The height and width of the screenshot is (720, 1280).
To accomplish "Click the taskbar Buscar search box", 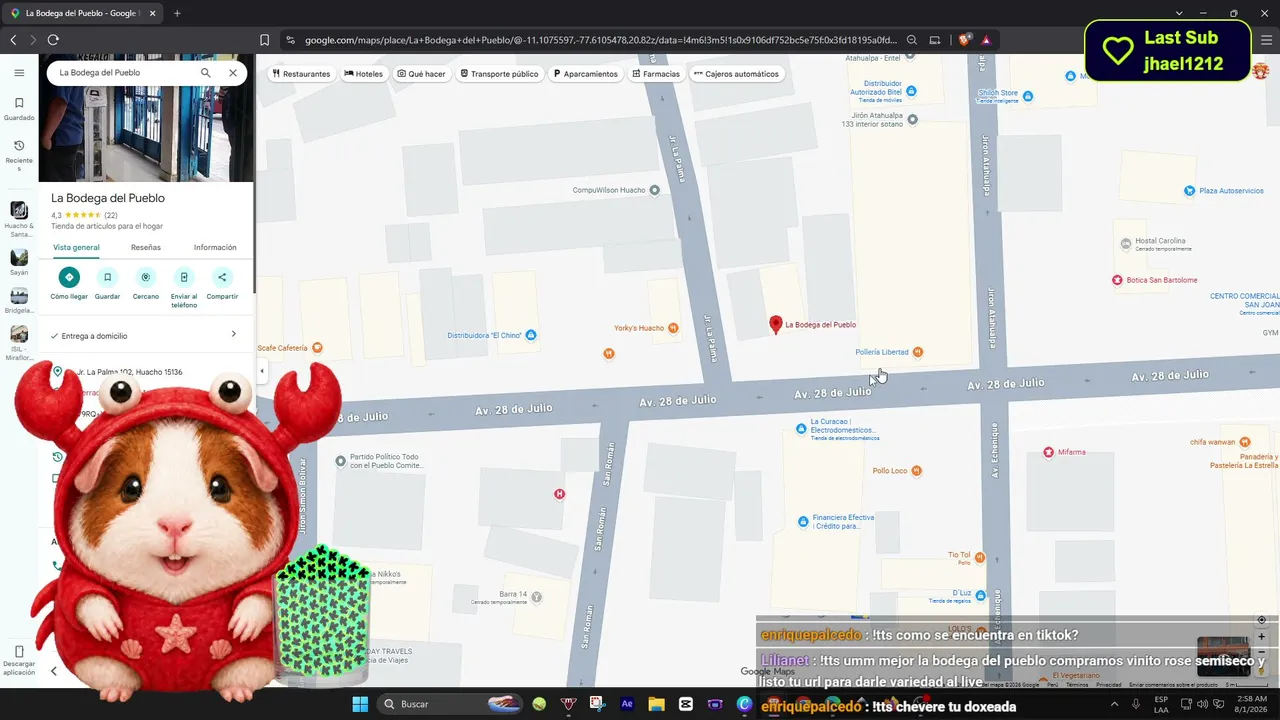I will pyautogui.click(x=452, y=704).
